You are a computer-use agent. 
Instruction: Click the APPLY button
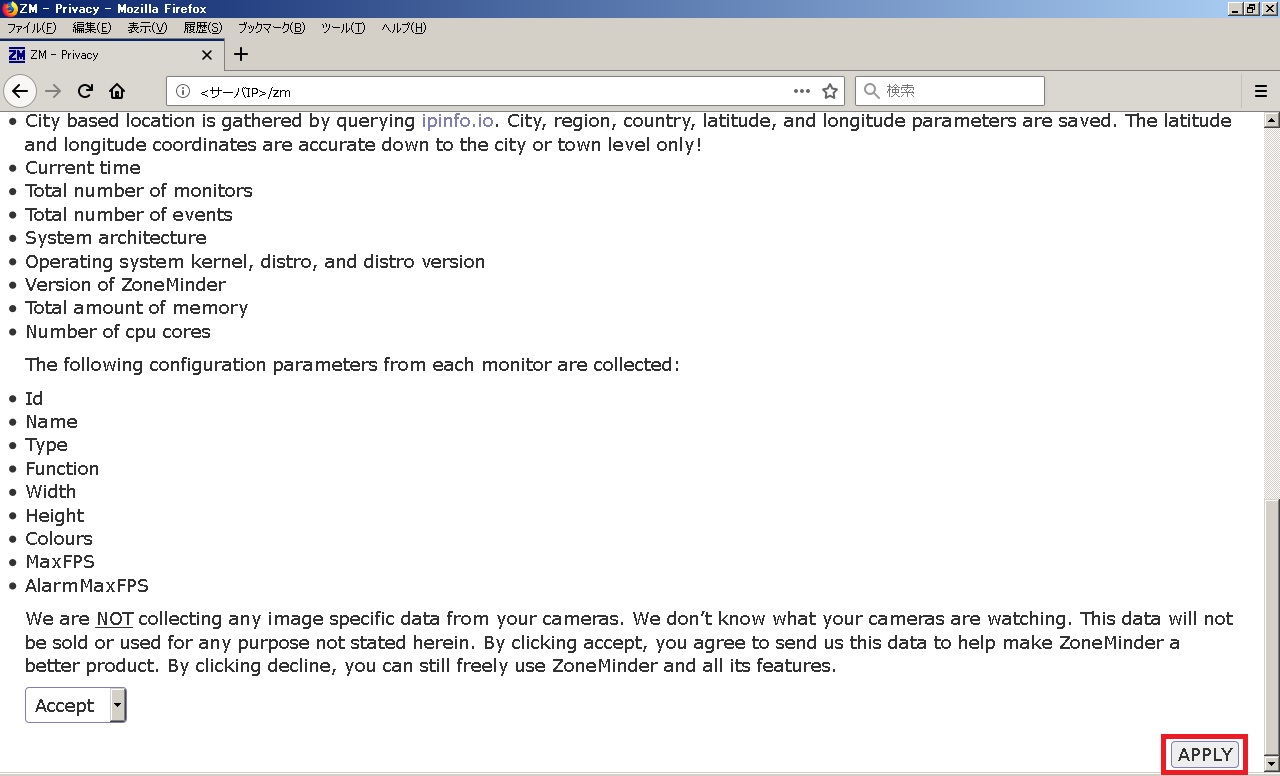click(1205, 755)
